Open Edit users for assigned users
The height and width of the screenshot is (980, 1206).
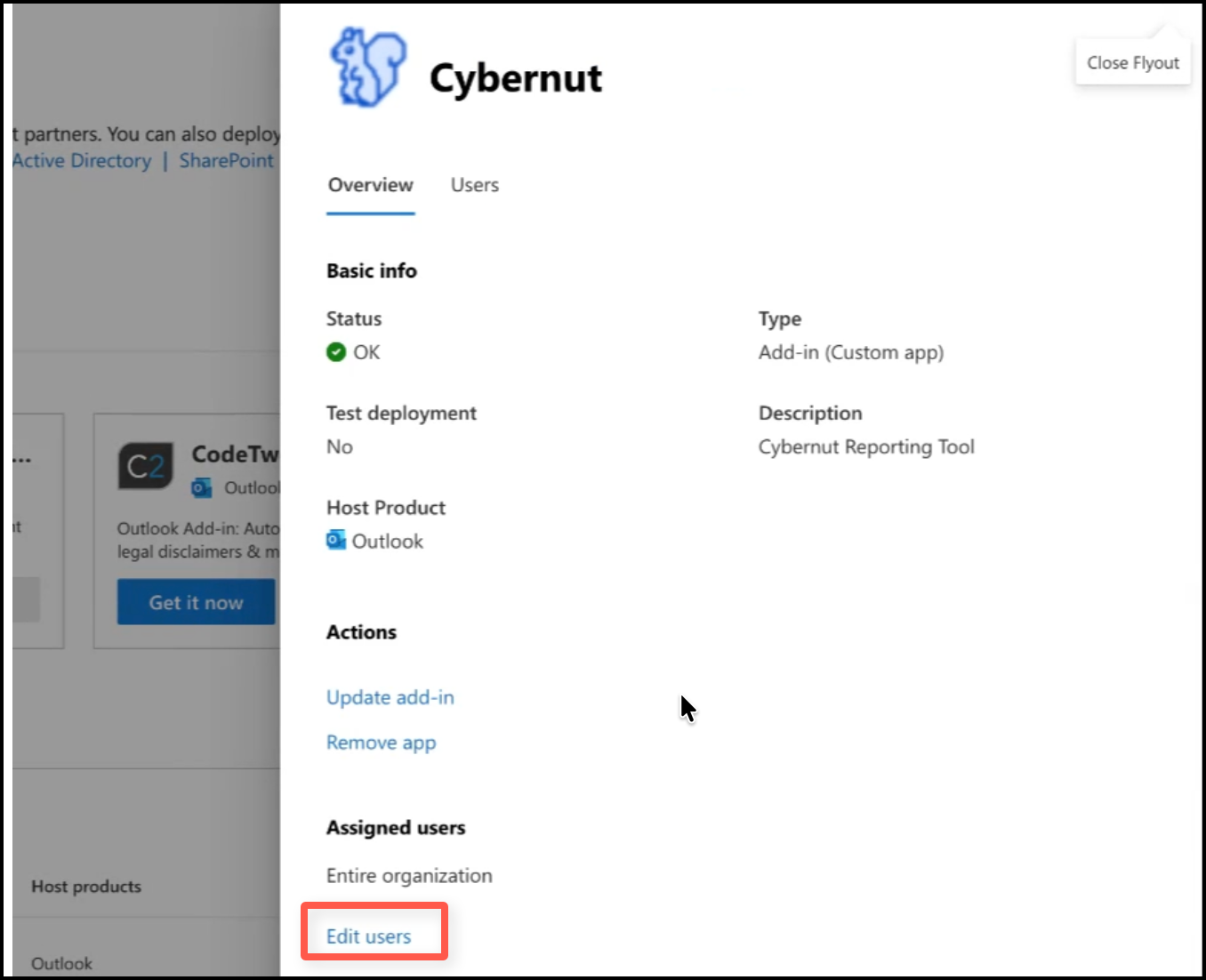click(x=368, y=936)
